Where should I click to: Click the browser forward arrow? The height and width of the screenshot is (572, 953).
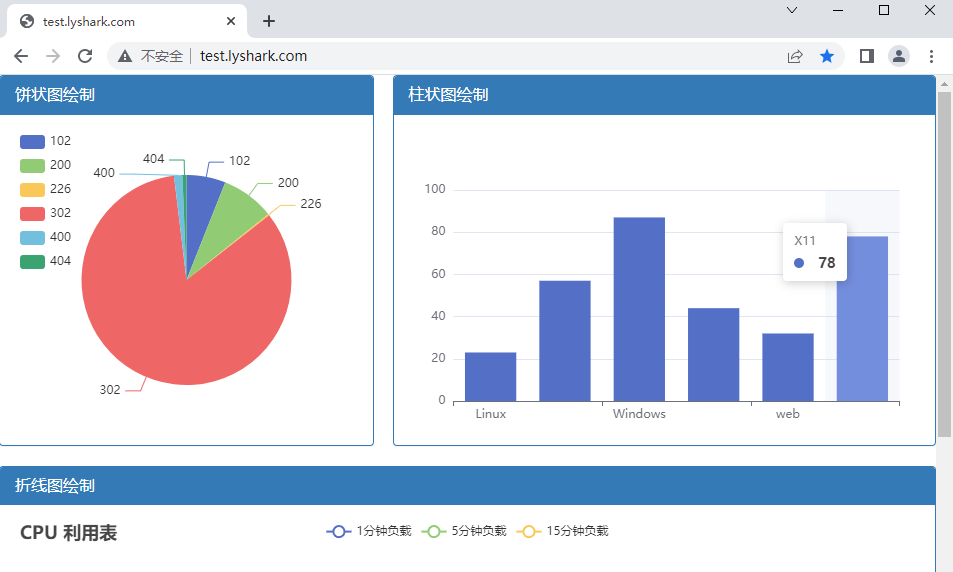53,56
